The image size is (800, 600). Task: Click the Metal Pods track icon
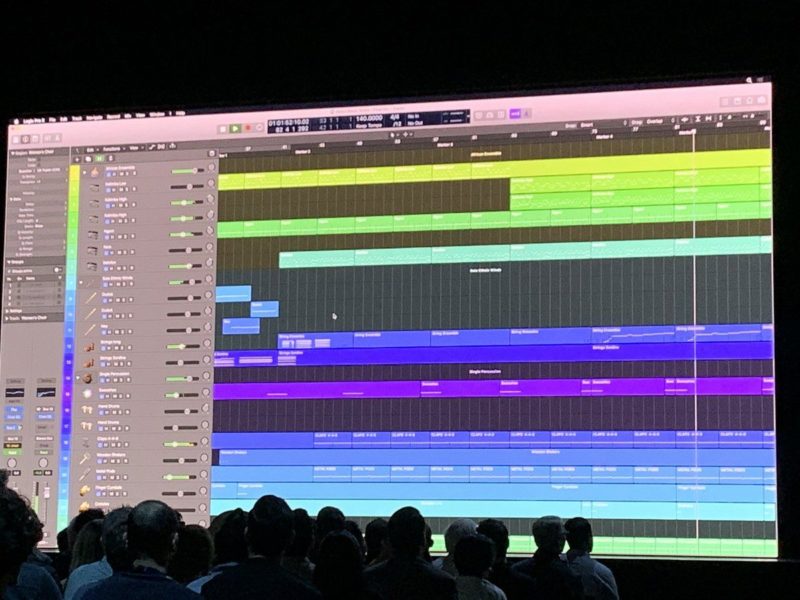(85, 474)
